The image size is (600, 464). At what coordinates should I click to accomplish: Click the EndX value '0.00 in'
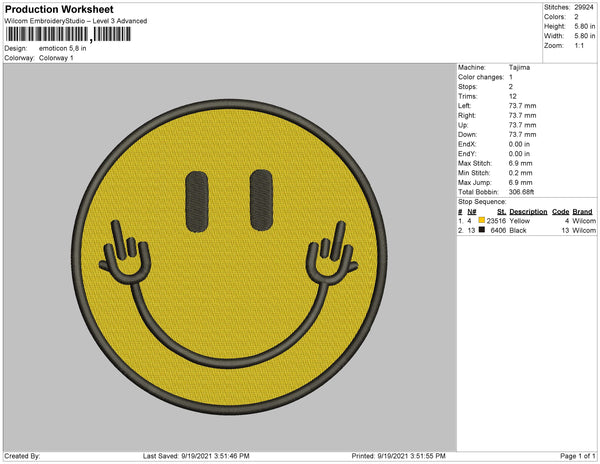[519, 144]
